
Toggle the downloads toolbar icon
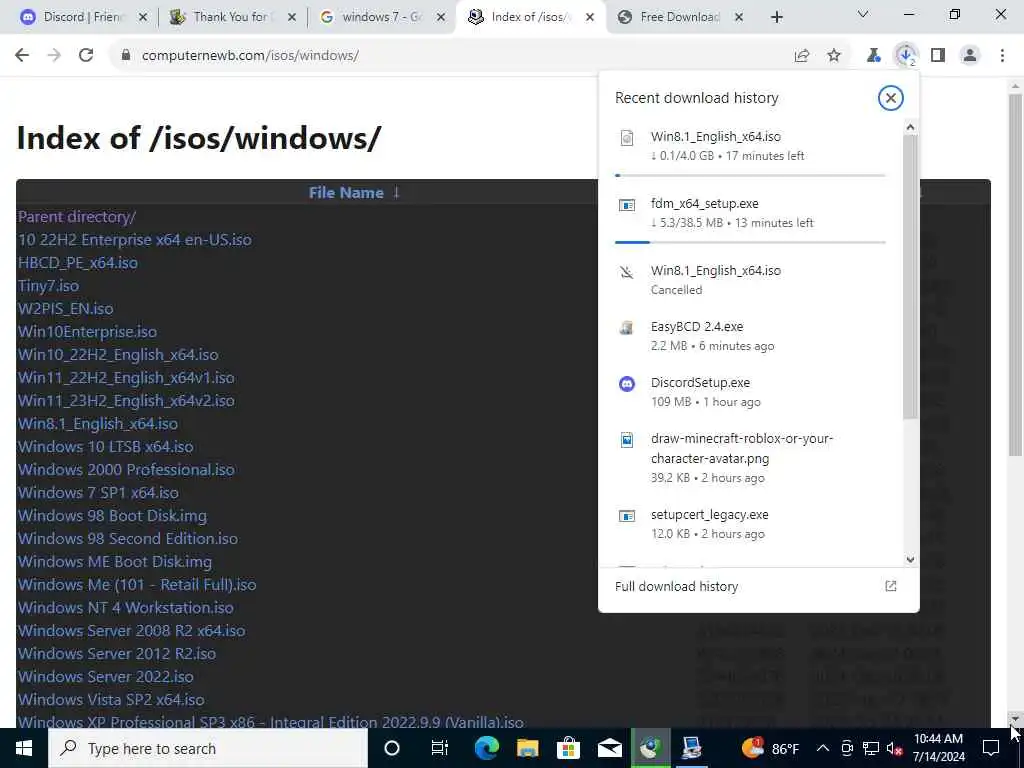coord(906,56)
